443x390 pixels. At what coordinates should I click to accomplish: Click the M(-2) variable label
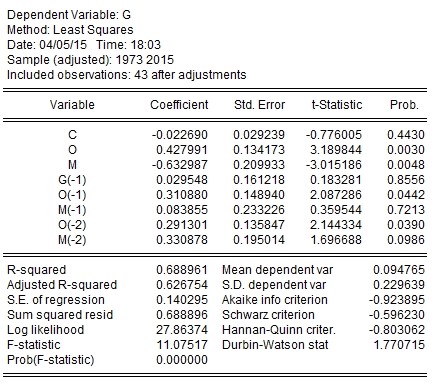72,240
